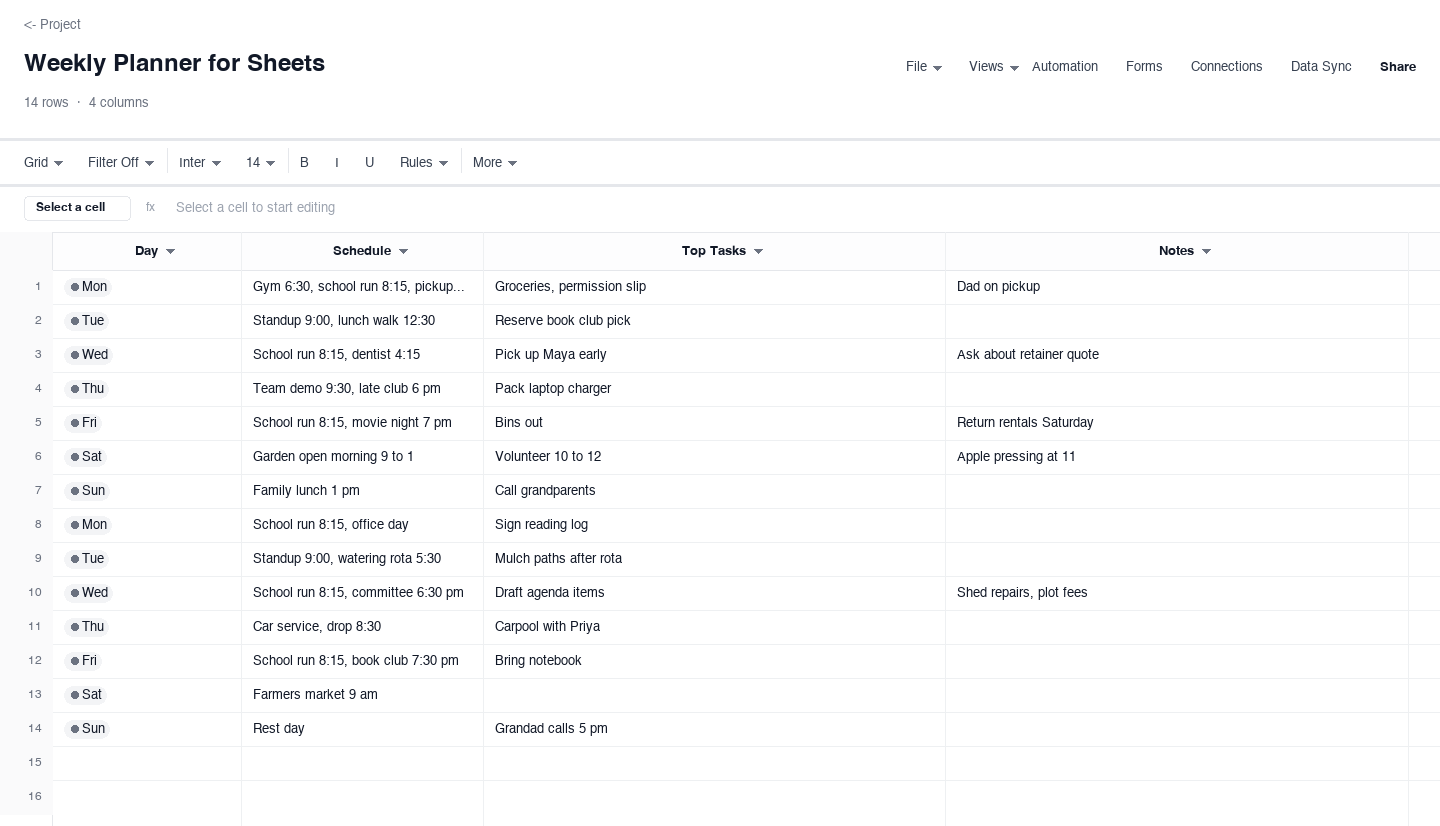
Task: Open the Grid view dropdown
Action: coord(44,162)
